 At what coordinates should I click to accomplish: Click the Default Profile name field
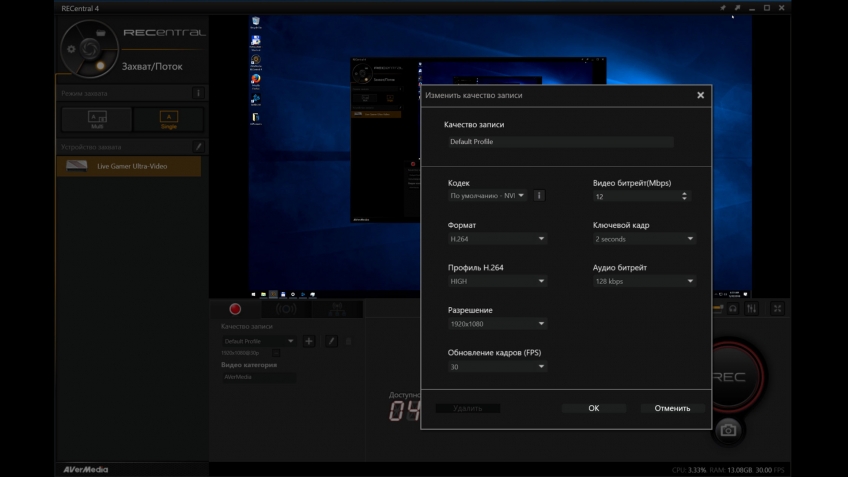pyautogui.click(x=560, y=142)
